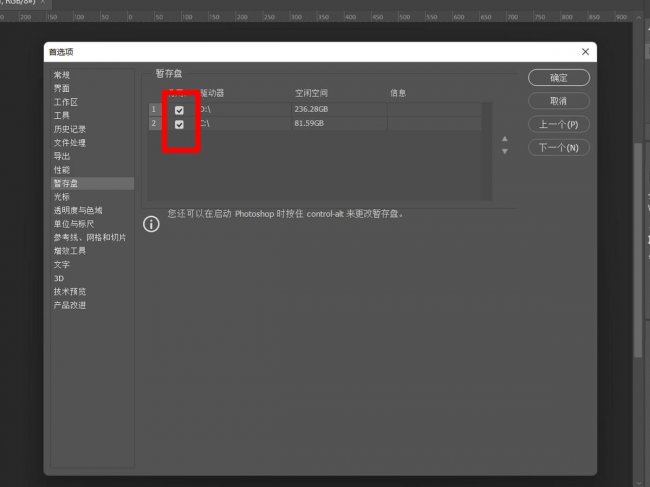Open the 增效工具 preferences category
Image resolution: width=650 pixels, height=487 pixels.
click(x=70, y=251)
